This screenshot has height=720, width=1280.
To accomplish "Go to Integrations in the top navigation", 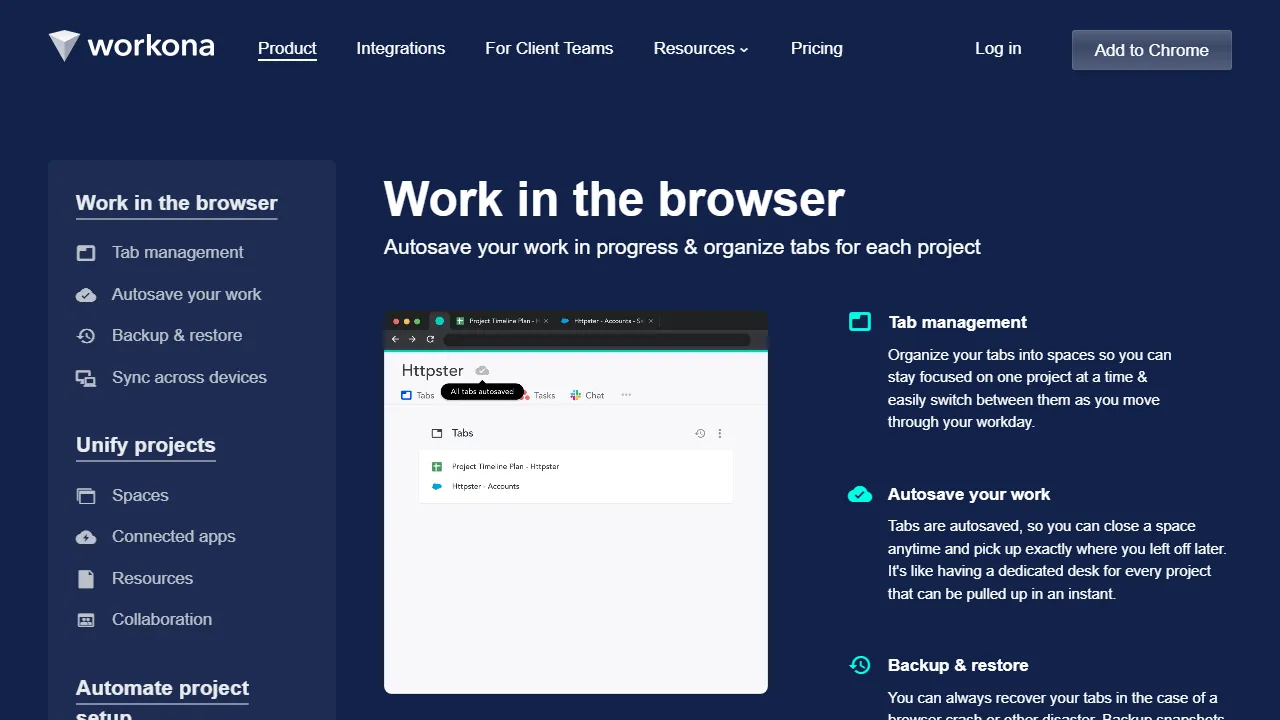I will [x=401, y=48].
